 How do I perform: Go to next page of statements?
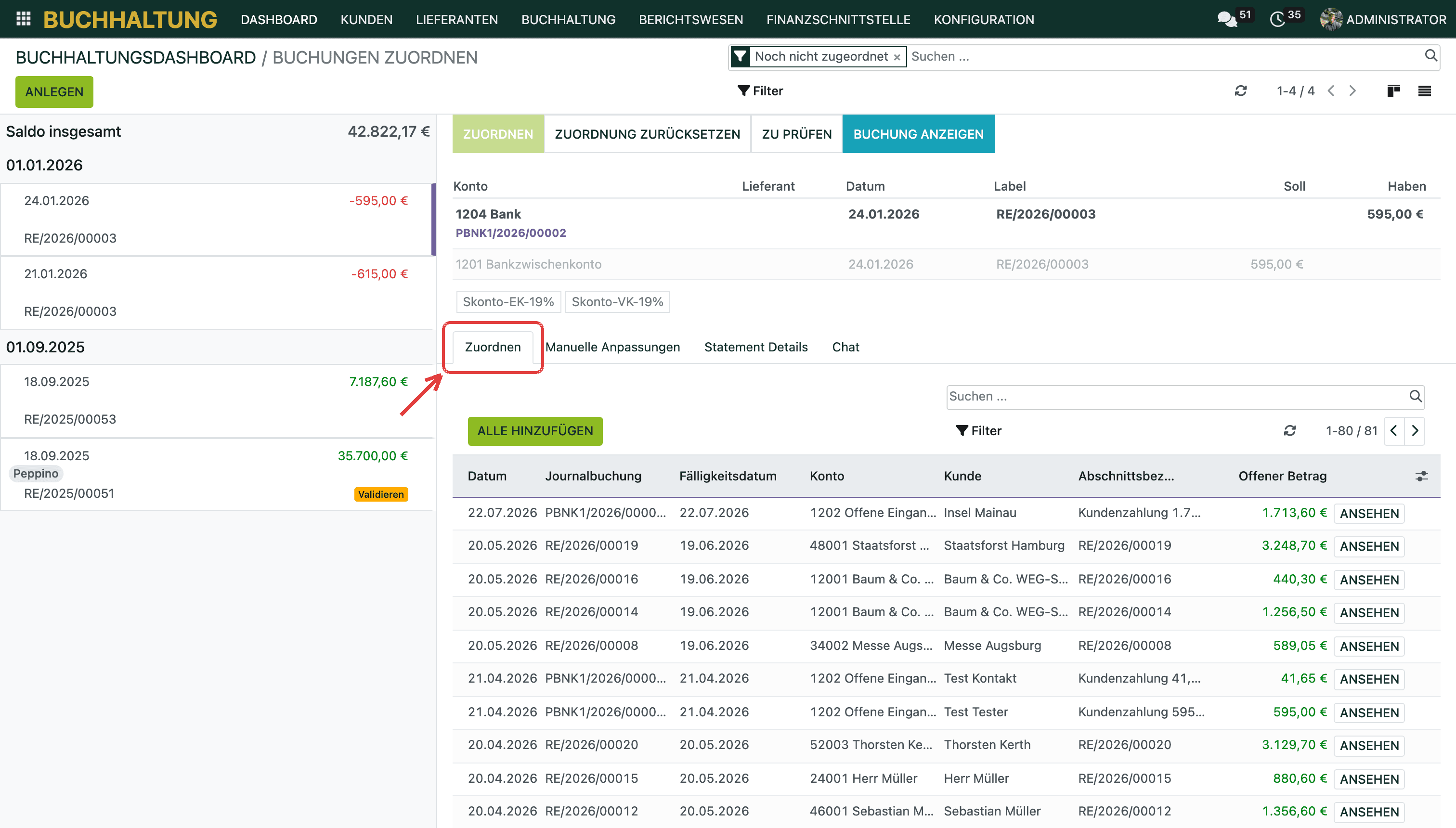[1352, 91]
